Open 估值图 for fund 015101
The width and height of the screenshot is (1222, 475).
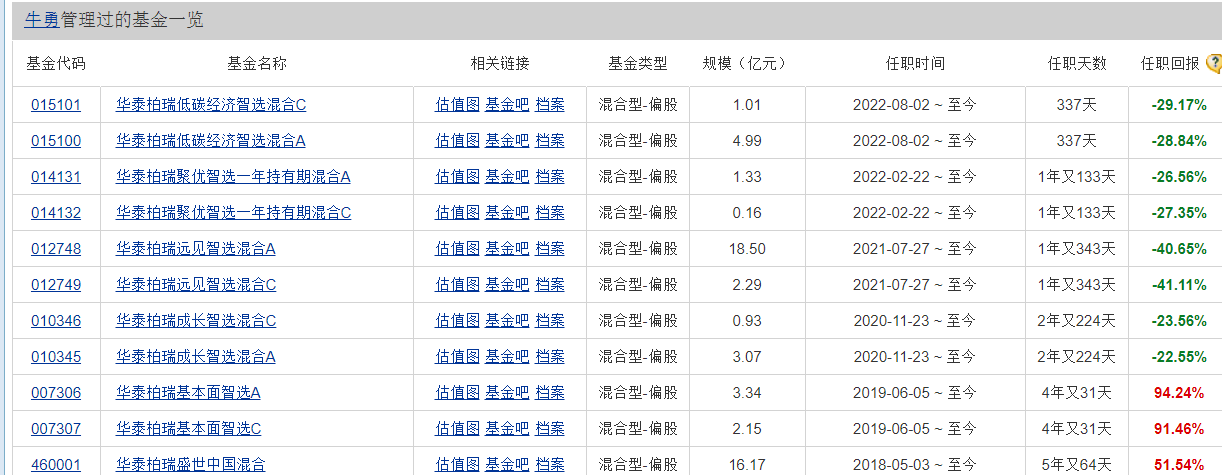point(457,104)
